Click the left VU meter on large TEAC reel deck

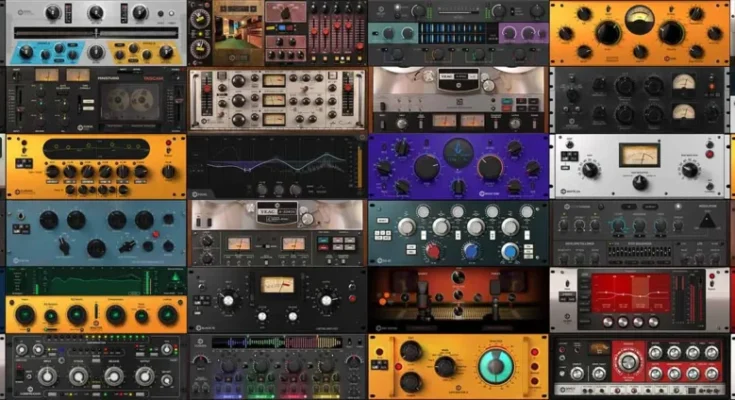point(443,121)
